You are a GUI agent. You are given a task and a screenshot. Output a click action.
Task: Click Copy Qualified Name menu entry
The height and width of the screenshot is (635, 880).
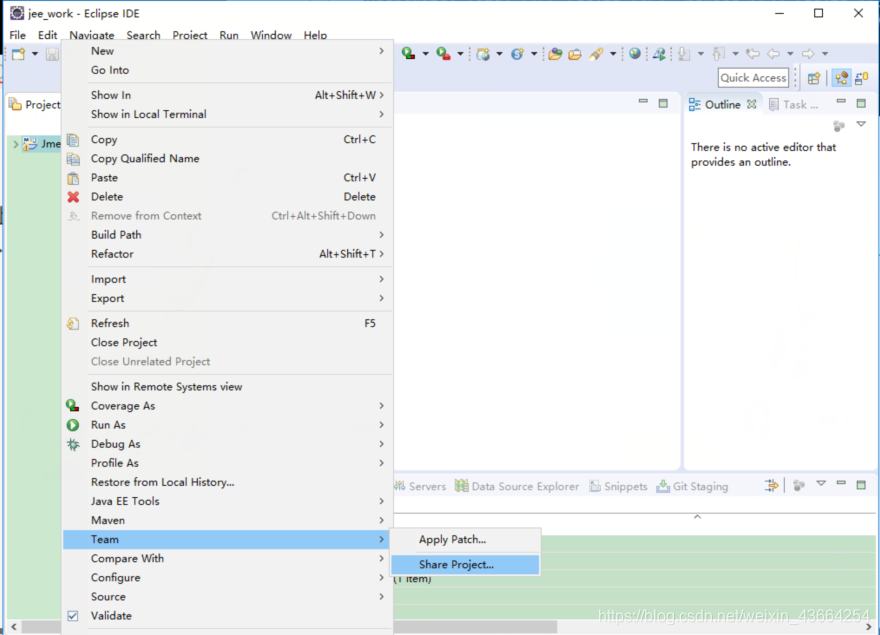click(227, 159)
